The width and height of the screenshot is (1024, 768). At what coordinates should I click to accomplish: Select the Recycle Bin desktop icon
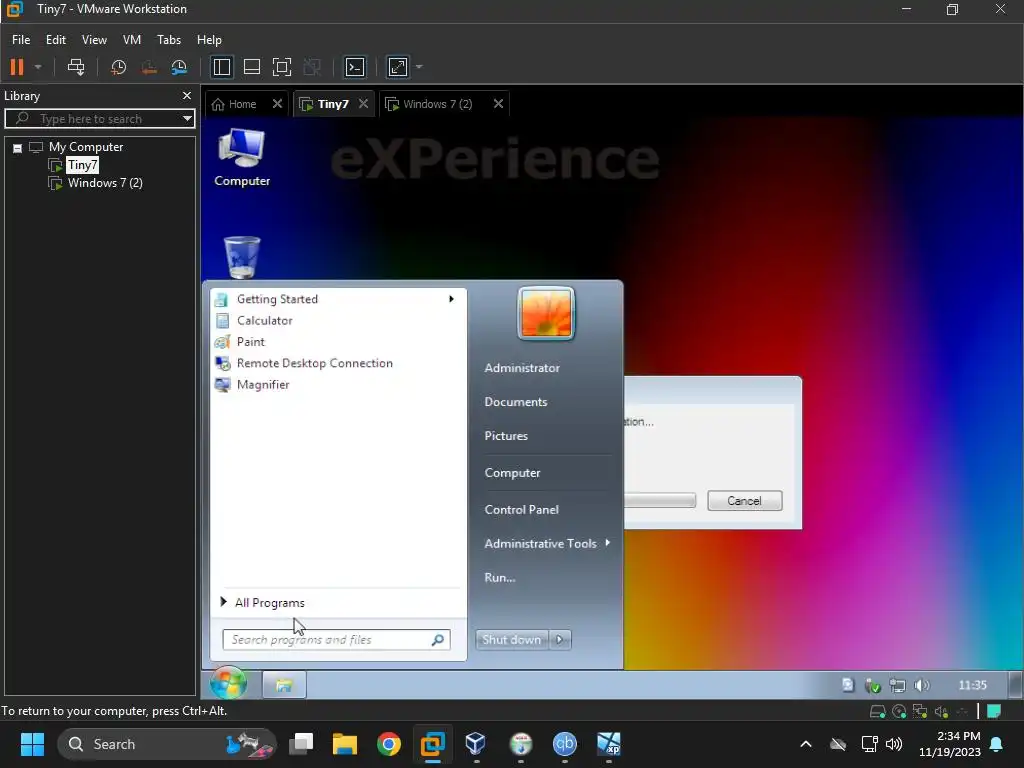point(242,257)
